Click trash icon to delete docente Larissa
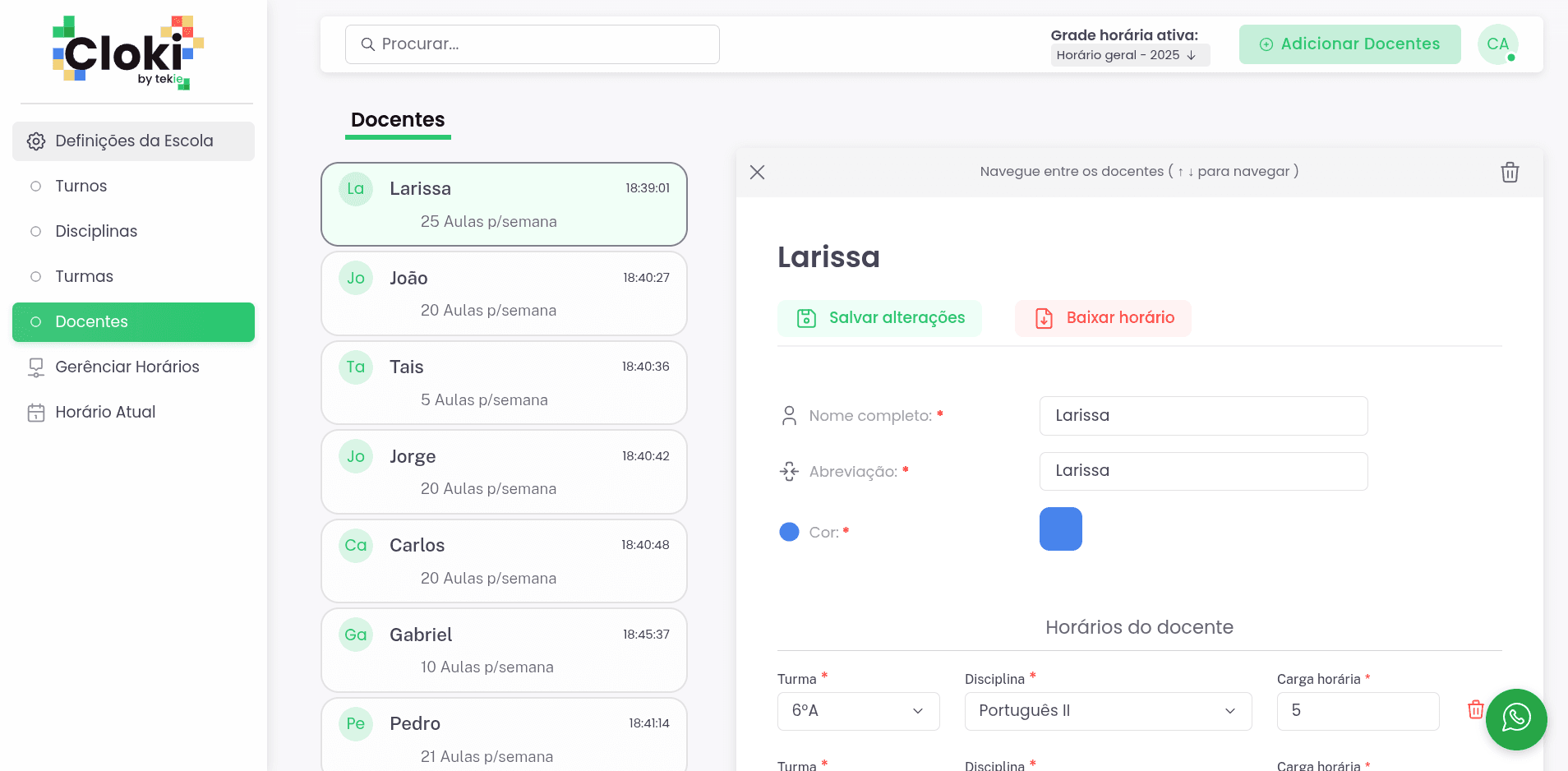Image resolution: width=1568 pixels, height=771 pixels. [x=1509, y=173]
